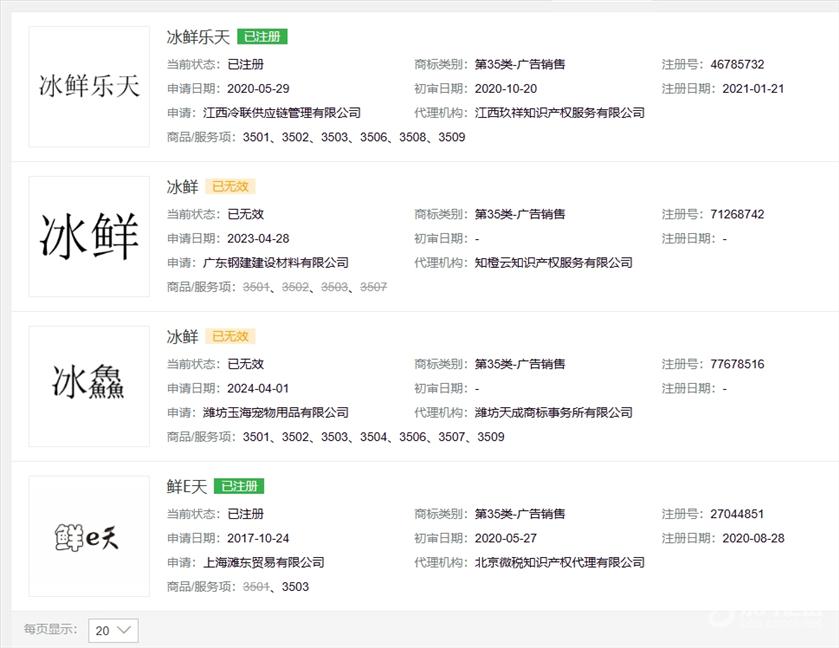Open applicant 江西冷联供应链管理有限公司
839x648 pixels.
coord(294,113)
